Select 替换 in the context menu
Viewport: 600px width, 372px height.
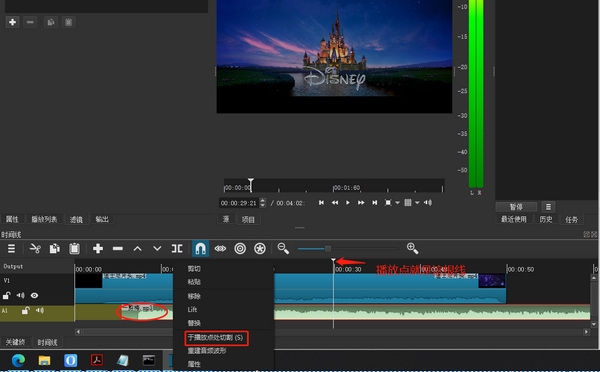[x=194, y=323]
